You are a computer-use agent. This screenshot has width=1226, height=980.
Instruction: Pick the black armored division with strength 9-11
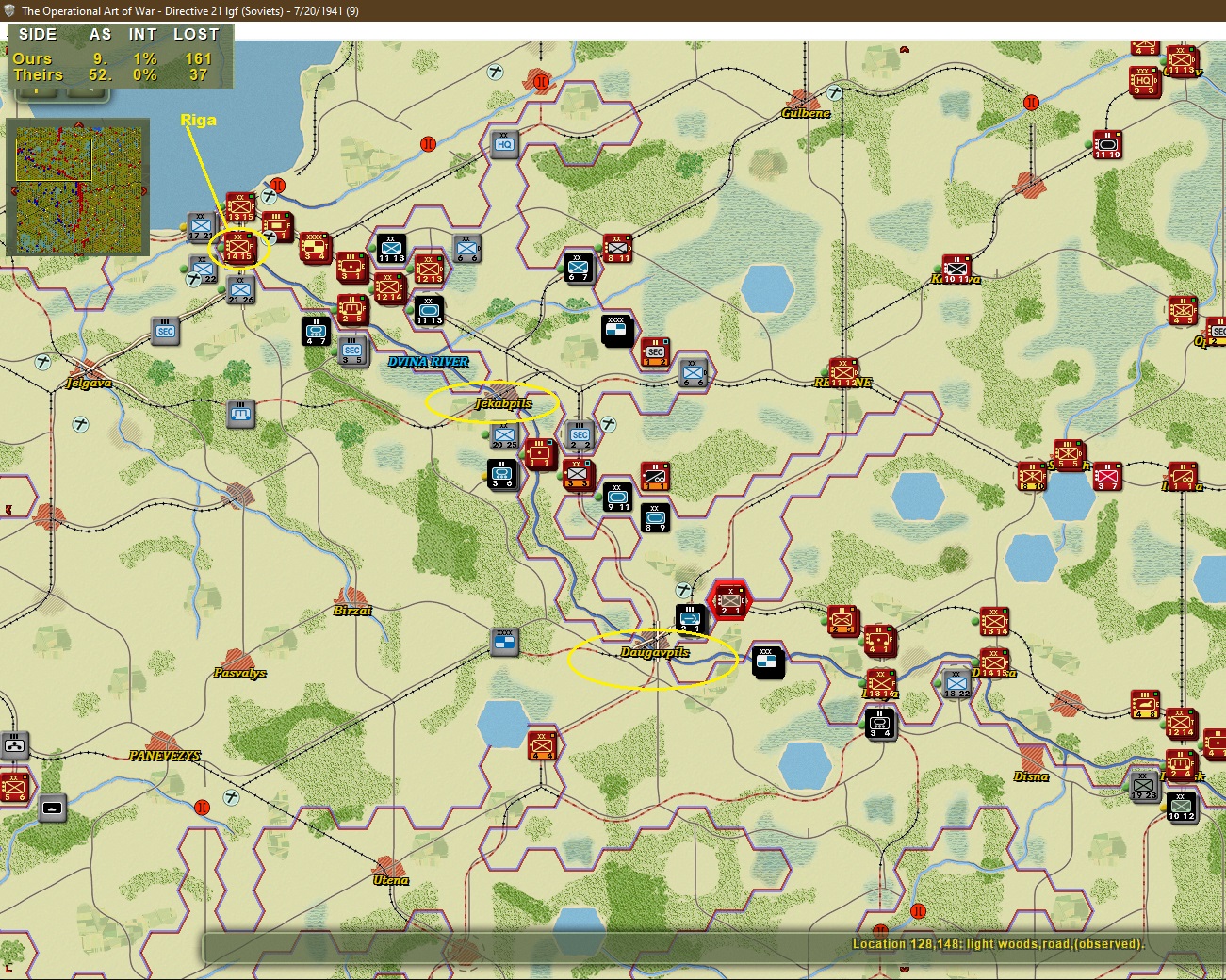point(617,497)
